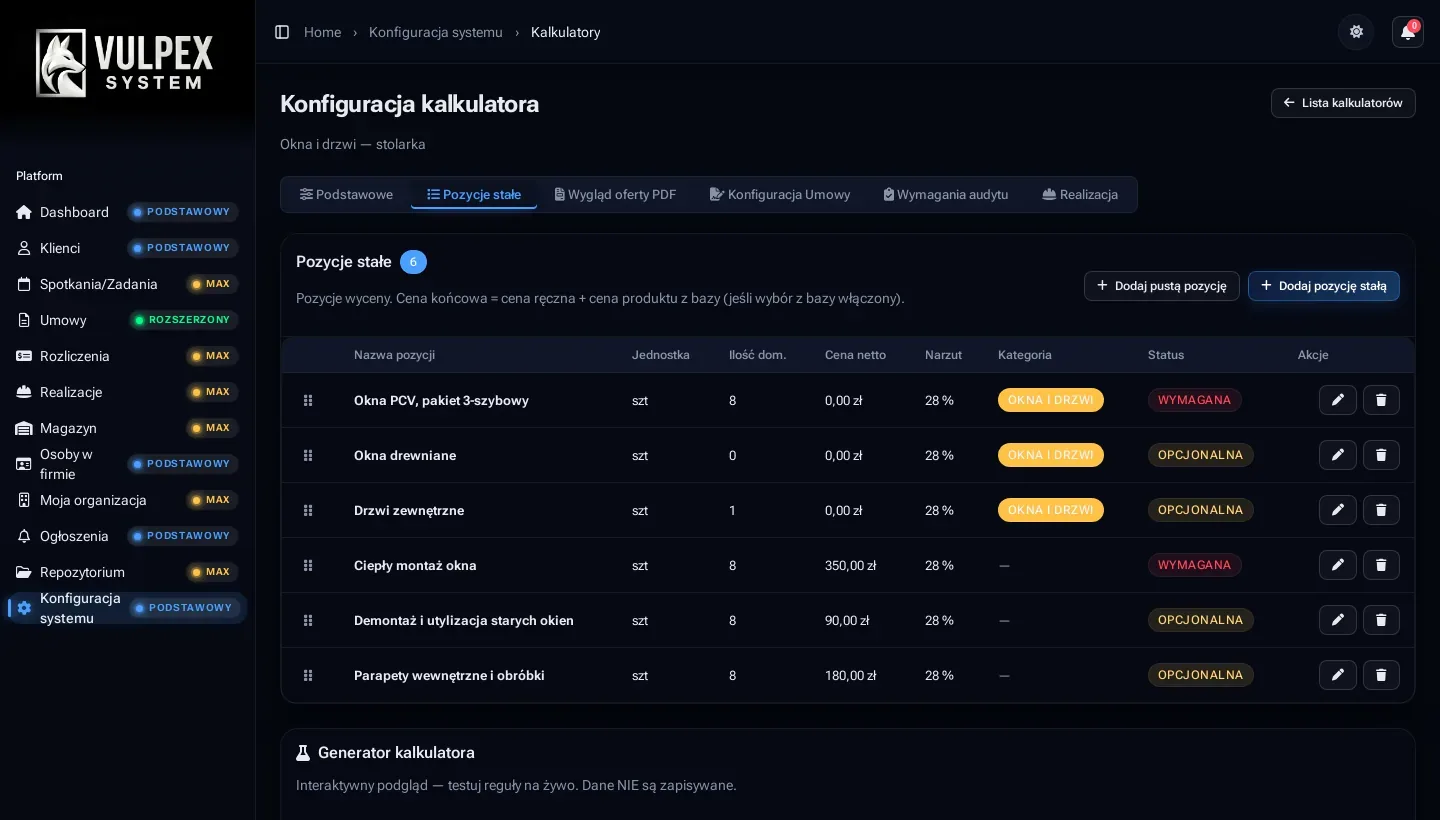Click WYMAGANA status of Ciepły montaż okna

(1194, 565)
